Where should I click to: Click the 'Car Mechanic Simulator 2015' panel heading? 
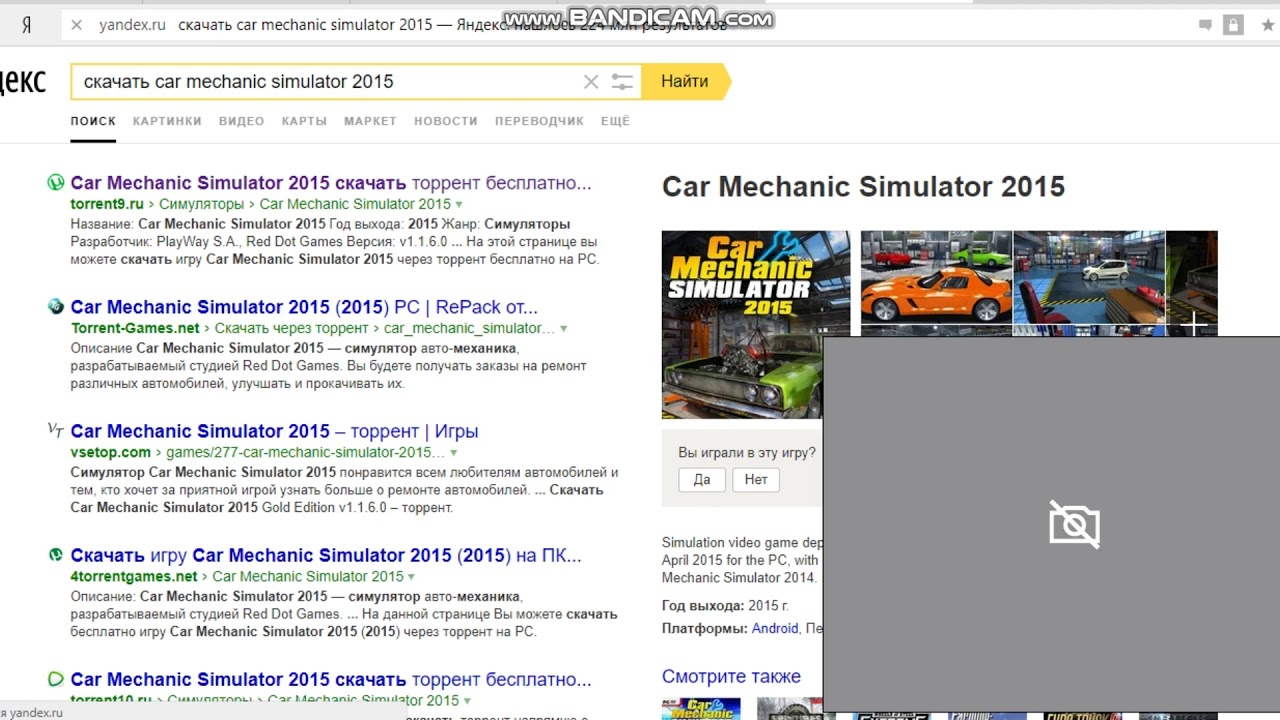tap(863, 187)
